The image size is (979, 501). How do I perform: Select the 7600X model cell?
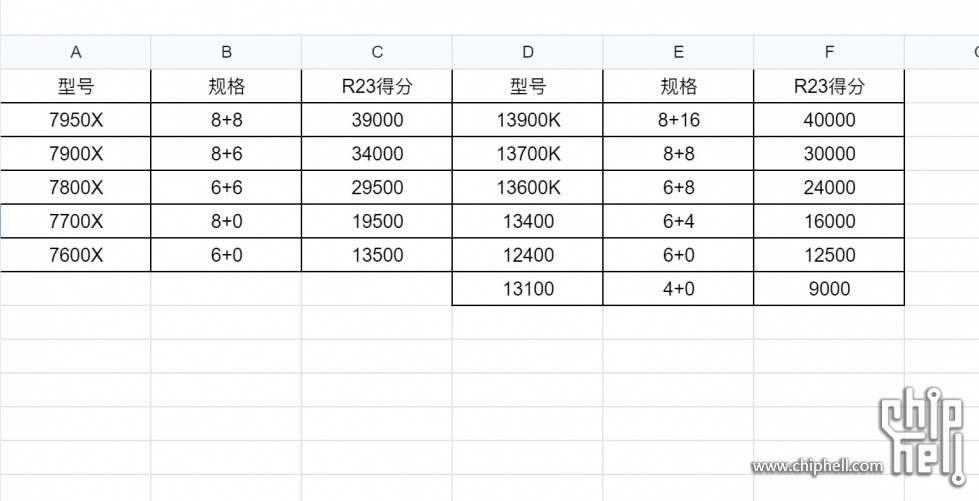76,255
